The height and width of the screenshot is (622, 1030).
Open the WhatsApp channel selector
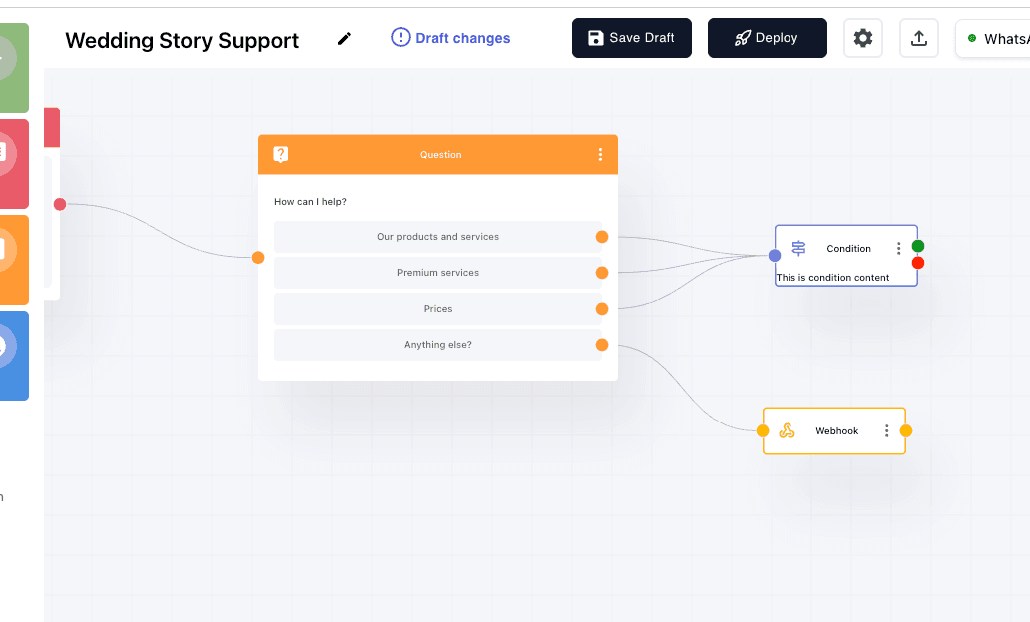click(x=993, y=39)
